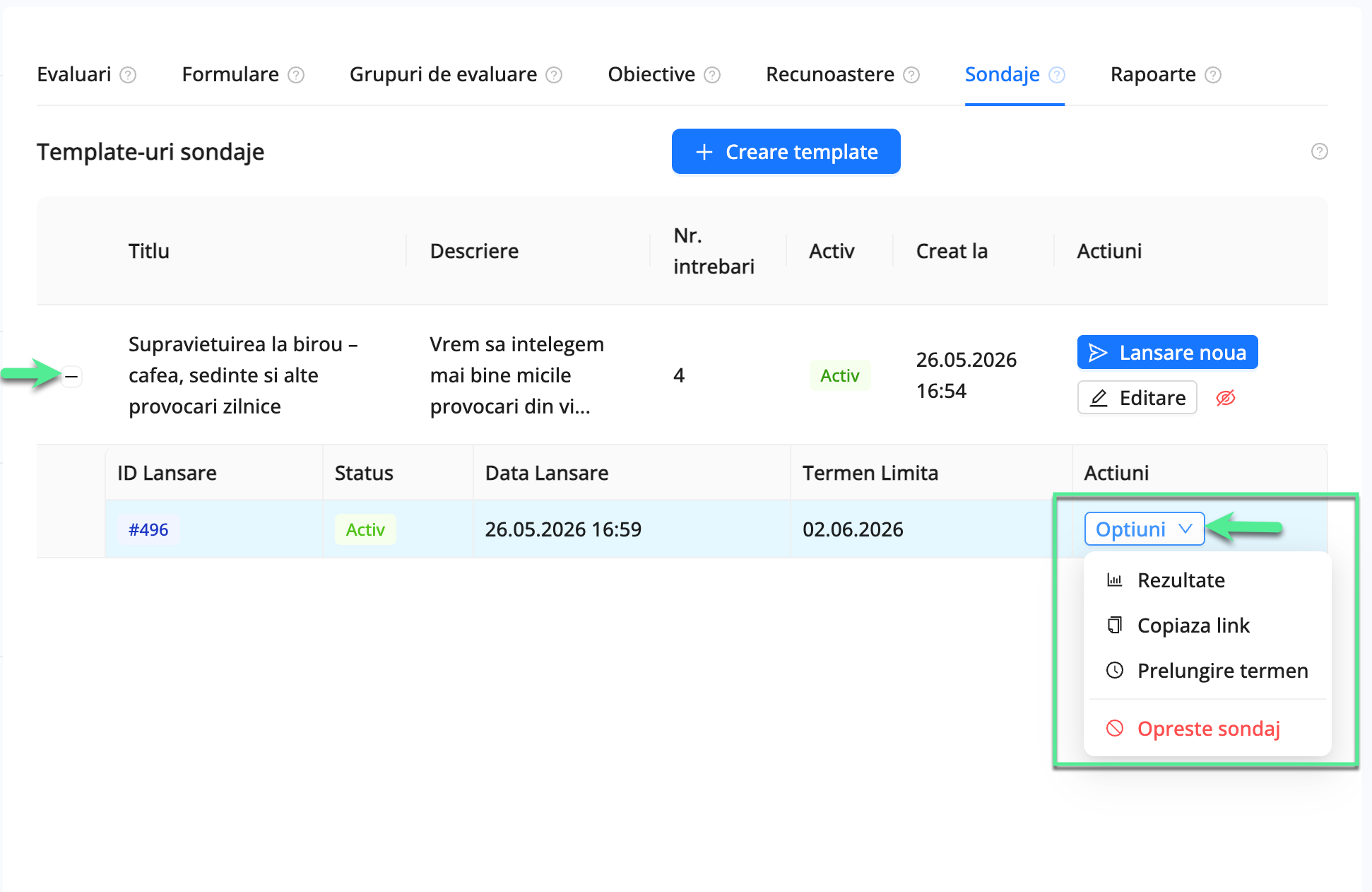Click the created date 26.05.2026 16:54

tap(966, 375)
